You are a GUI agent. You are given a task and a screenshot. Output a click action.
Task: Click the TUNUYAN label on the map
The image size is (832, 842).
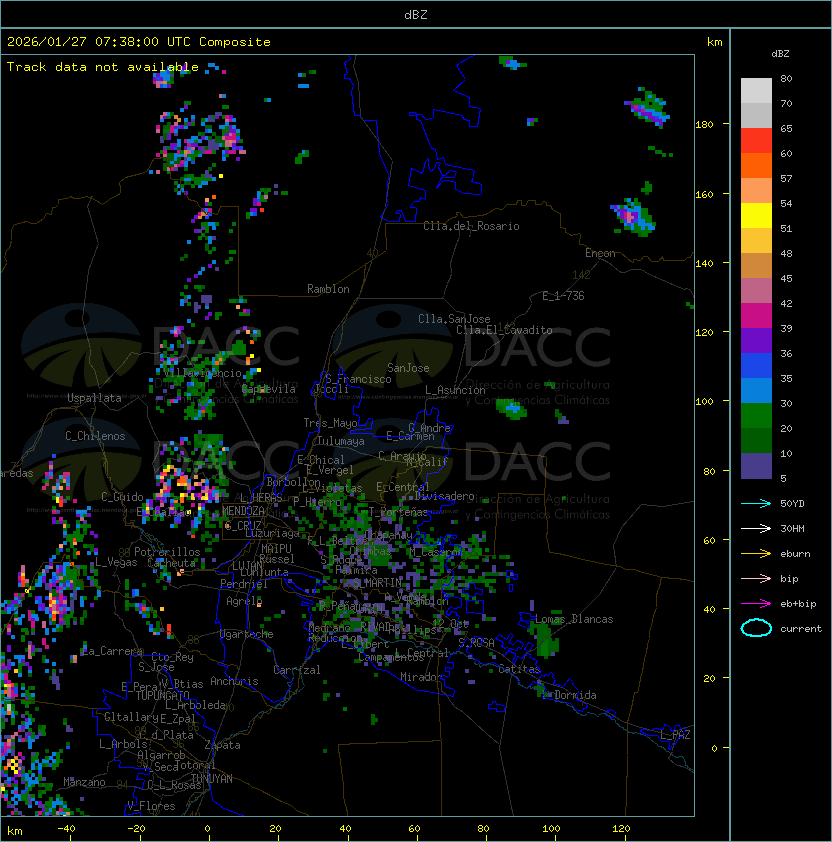(x=211, y=778)
